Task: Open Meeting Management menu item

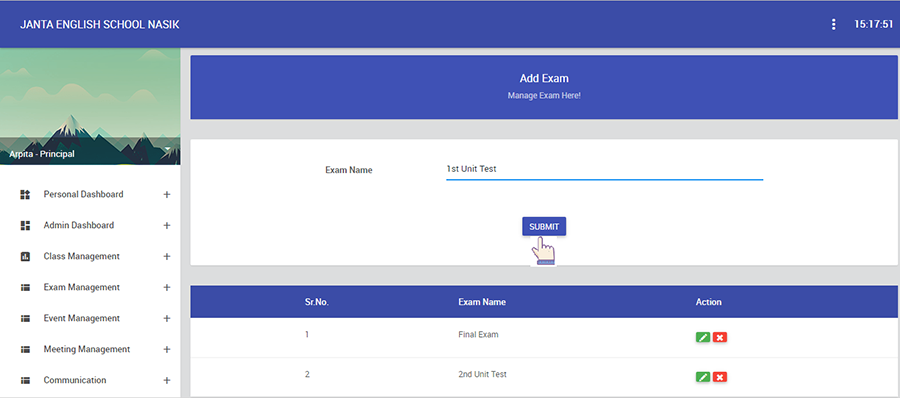Action: pos(87,349)
